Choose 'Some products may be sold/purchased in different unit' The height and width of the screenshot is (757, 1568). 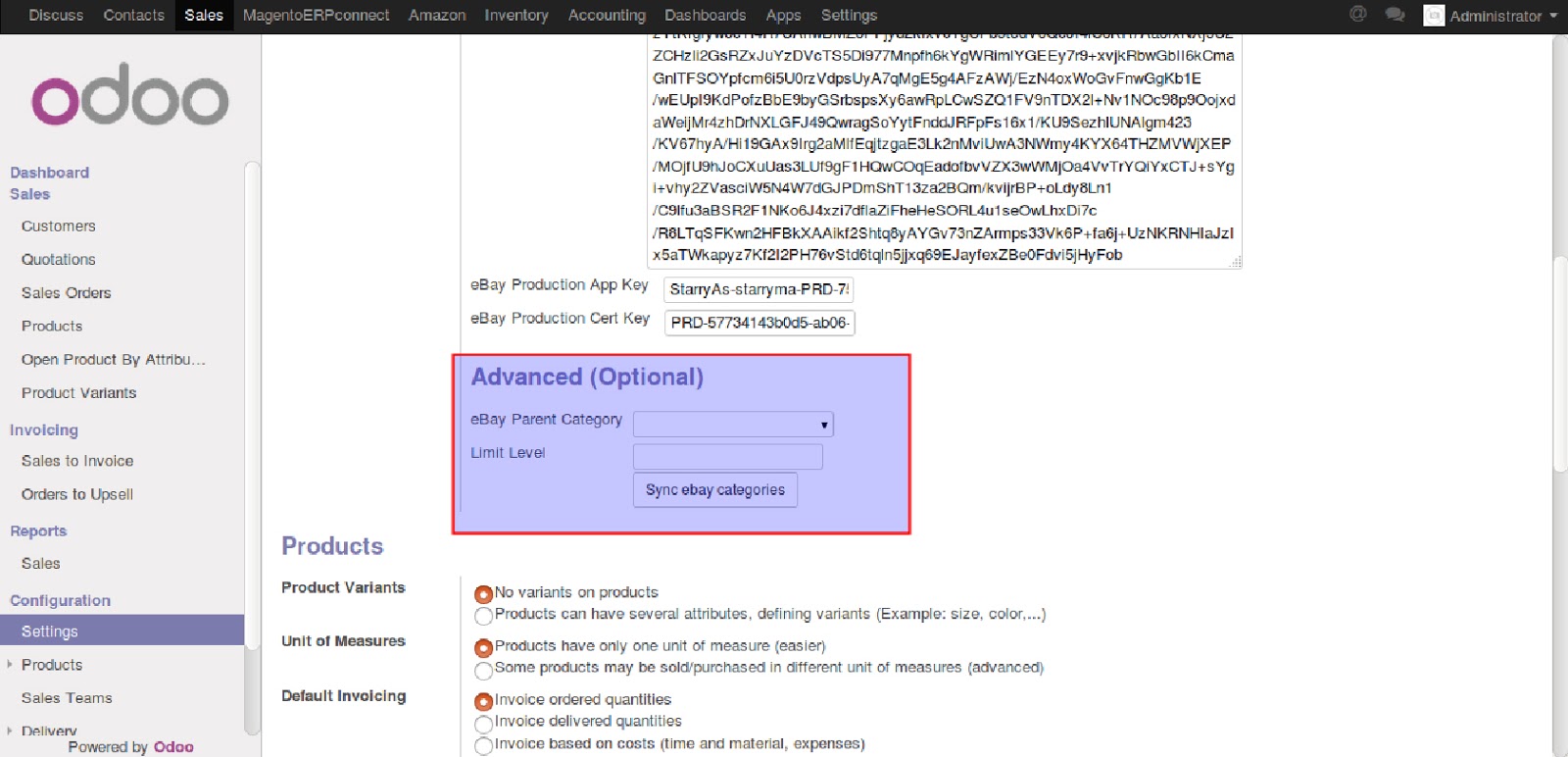pyautogui.click(x=483, y=670)
